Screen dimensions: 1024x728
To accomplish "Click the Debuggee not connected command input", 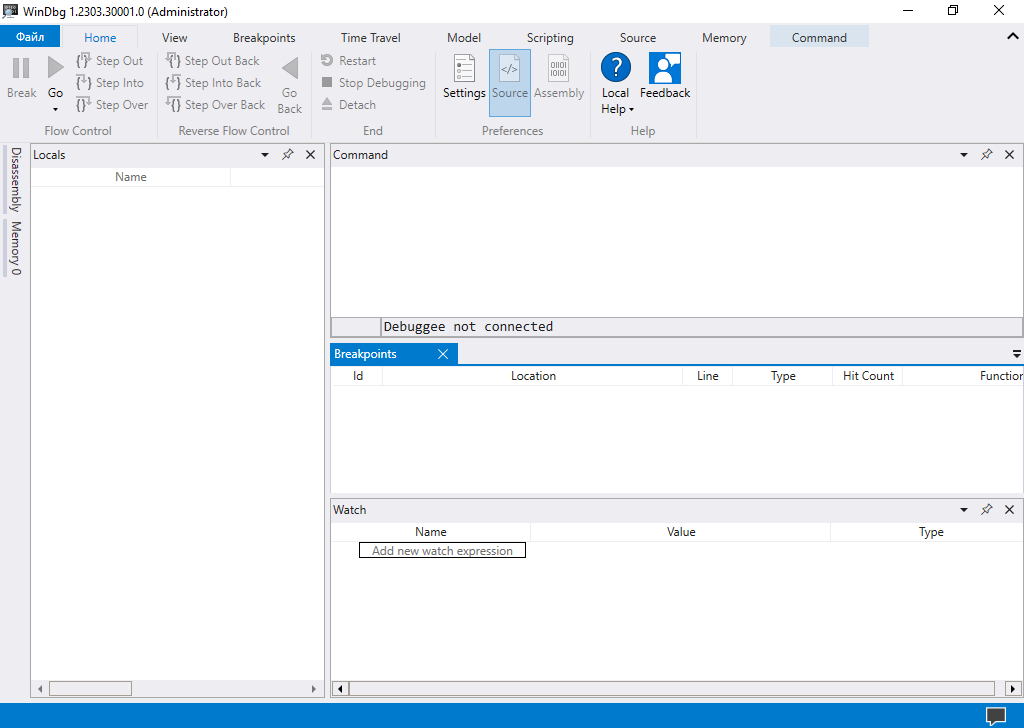I will [x=701, y=326].
